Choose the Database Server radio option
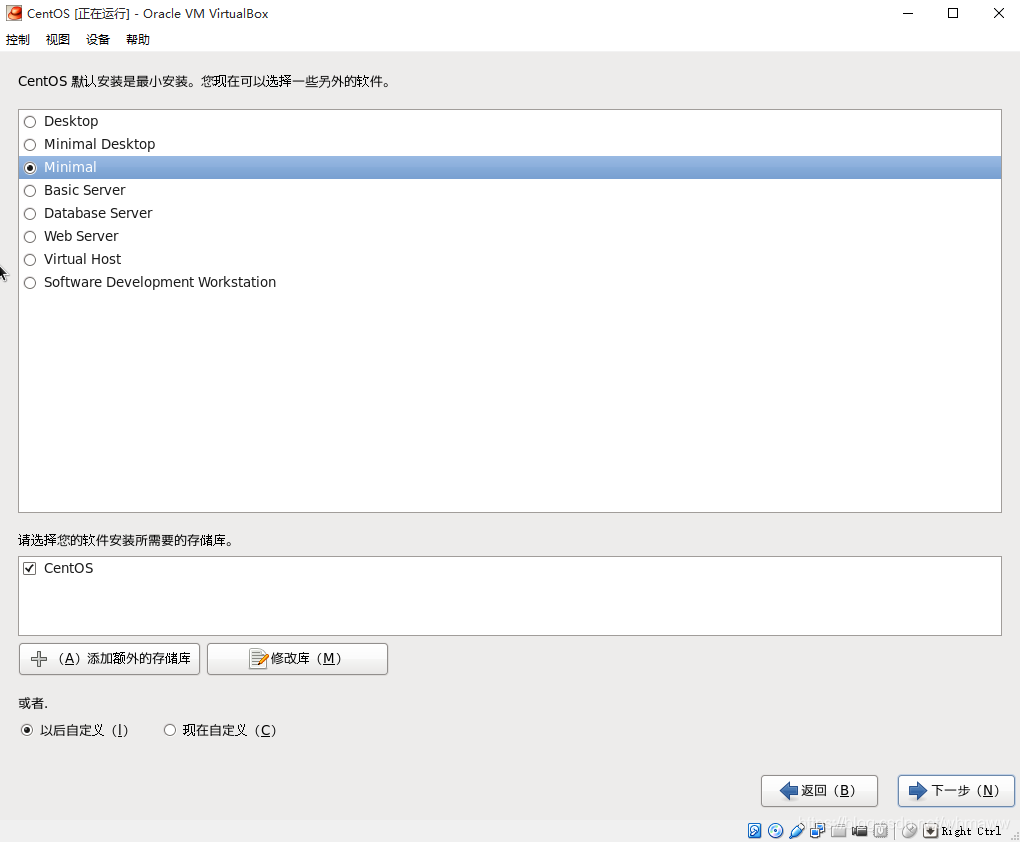 (30, 213)
